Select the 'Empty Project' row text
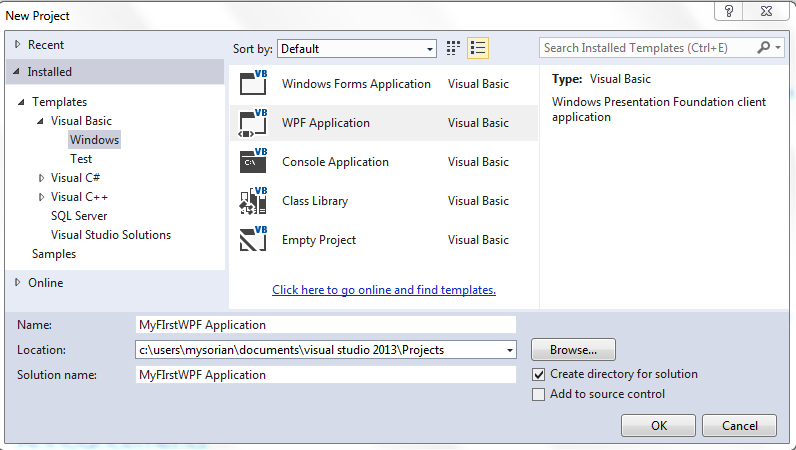Viewport: 796px width, 450px height. [319, 240]
